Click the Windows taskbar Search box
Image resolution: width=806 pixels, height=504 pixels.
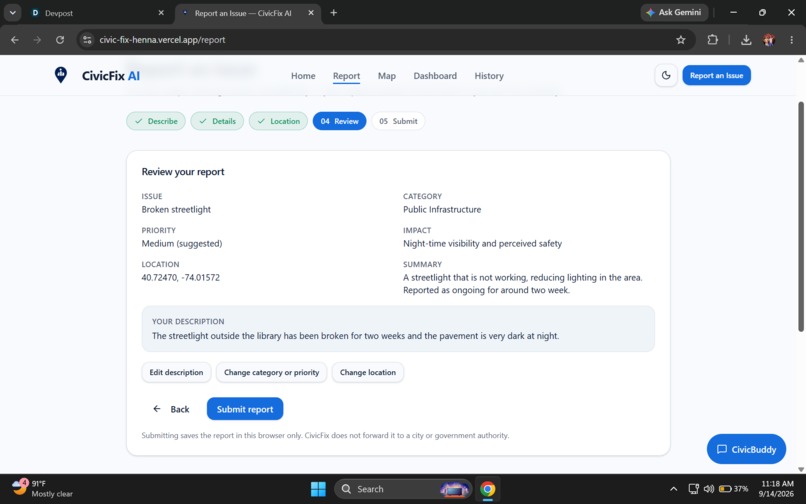click(404, 489)
